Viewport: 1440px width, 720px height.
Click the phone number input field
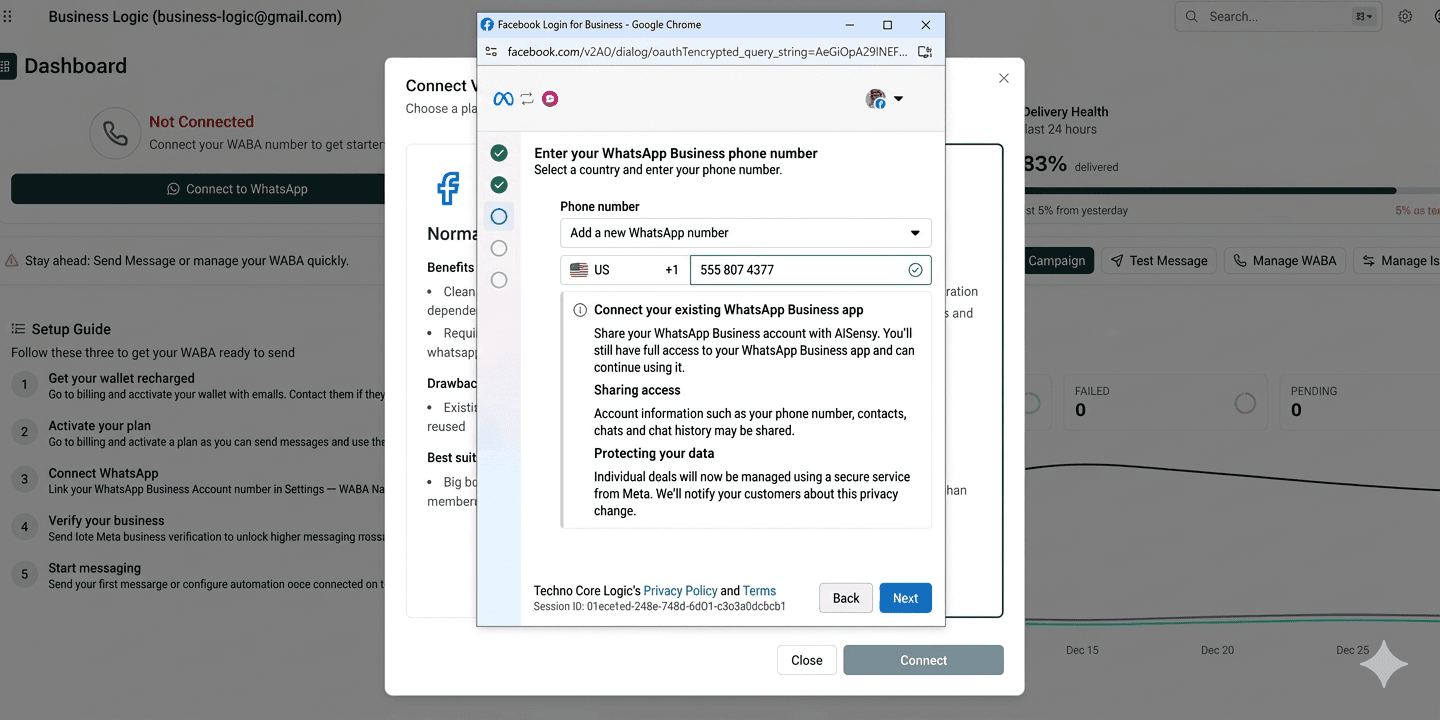tap(811, 270)
